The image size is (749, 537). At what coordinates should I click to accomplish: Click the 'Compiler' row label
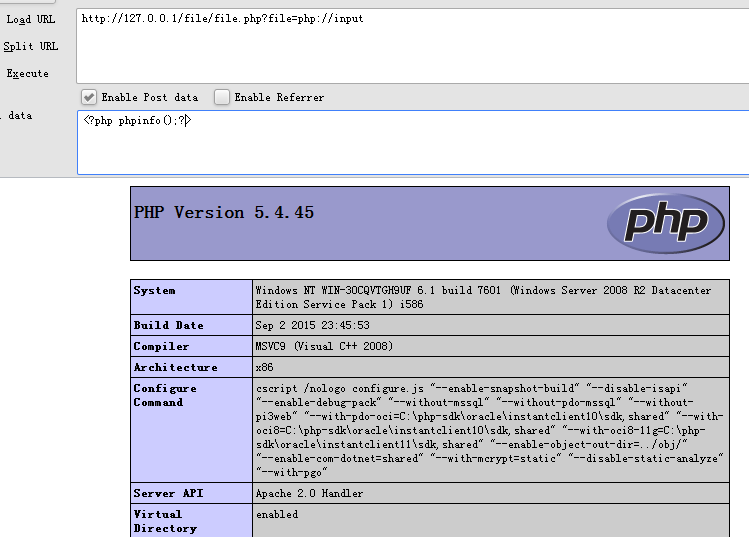(161, 346)
